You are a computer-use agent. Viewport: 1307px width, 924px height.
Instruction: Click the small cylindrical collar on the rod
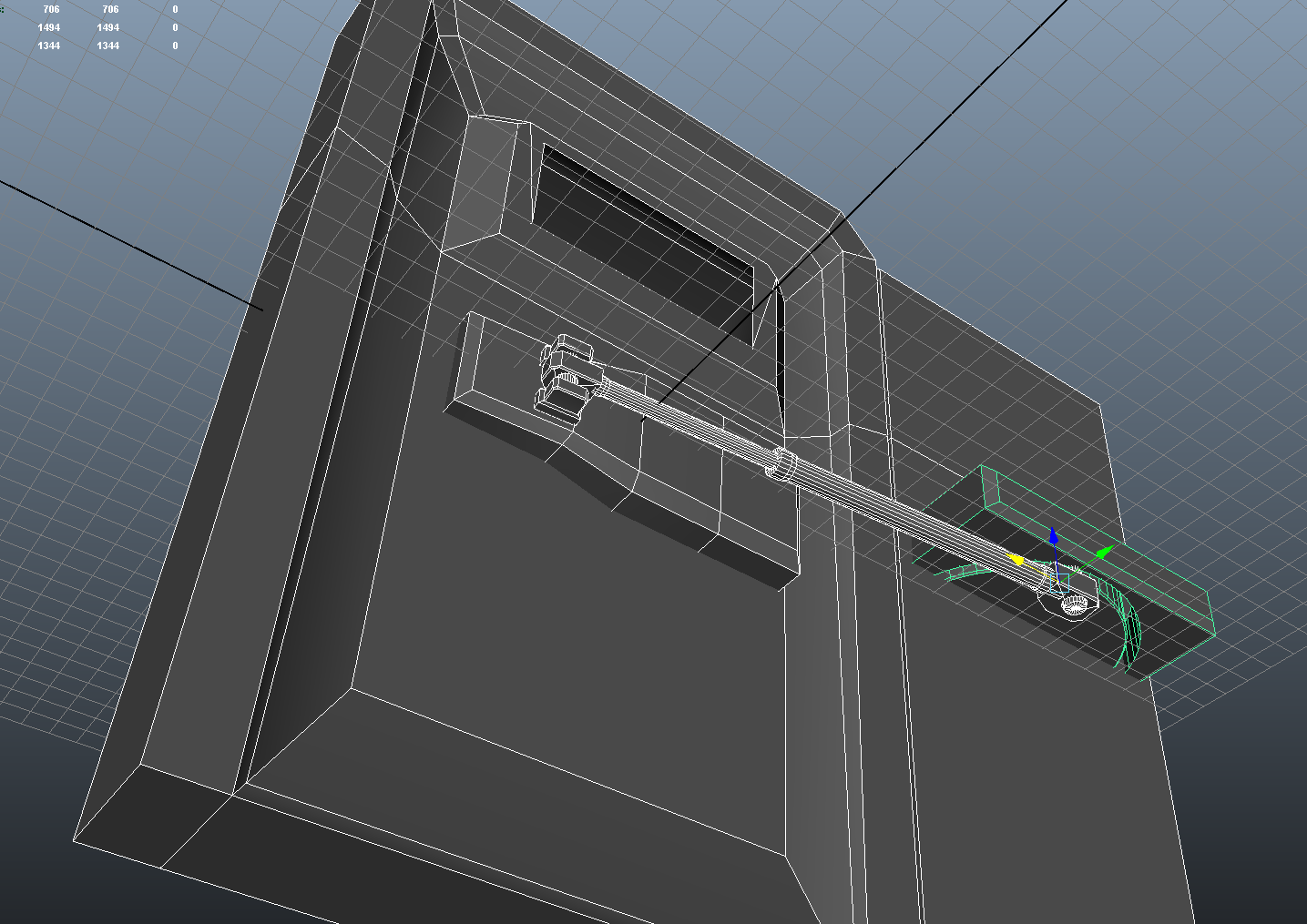pyautogui.click(x=781, y=464)
